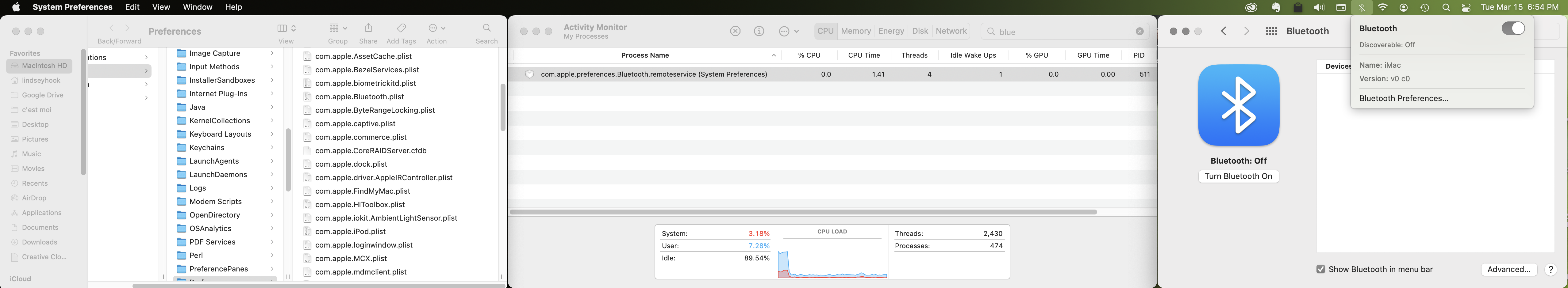Go forward in the Bluetooth preferences window
The height and width of the screenshot is (288, 1568).
coord(1247,31)
